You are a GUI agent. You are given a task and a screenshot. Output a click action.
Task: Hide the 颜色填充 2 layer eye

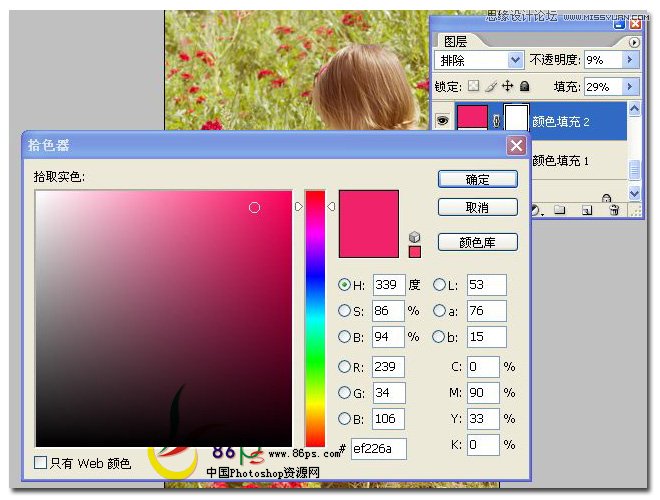pos(442,121)
